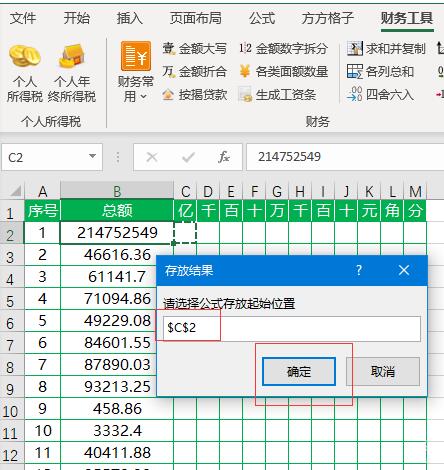Image resolution: width=444 pixels, height=470 pixels.
Task: Click the select-all corner triangle
Action: (x=15, y=191)
